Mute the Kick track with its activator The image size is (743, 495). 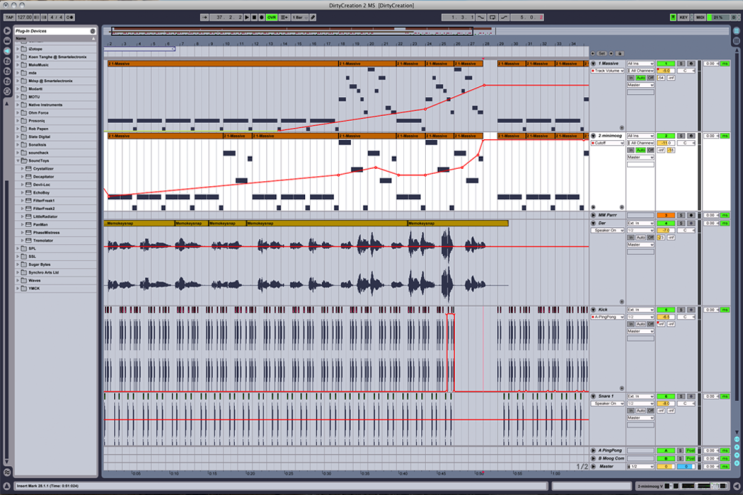[x=666, y=310]
